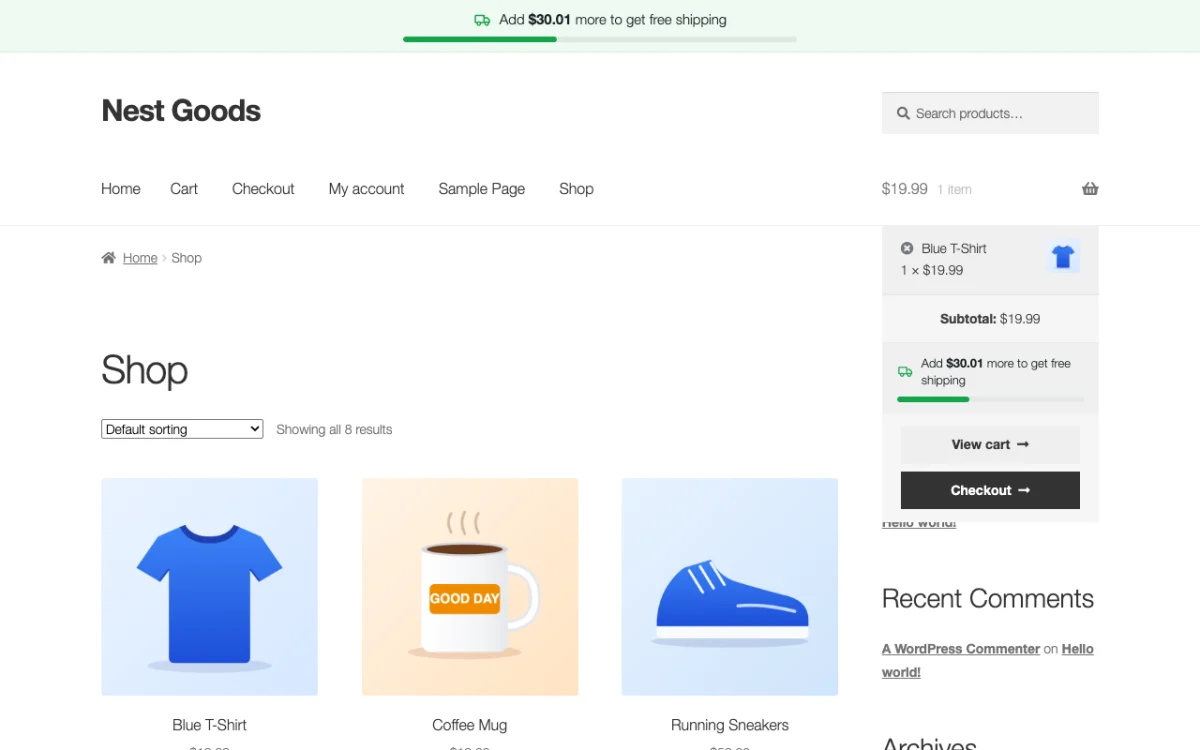
Task: Click the search magnifier icon
Action: 903,114
